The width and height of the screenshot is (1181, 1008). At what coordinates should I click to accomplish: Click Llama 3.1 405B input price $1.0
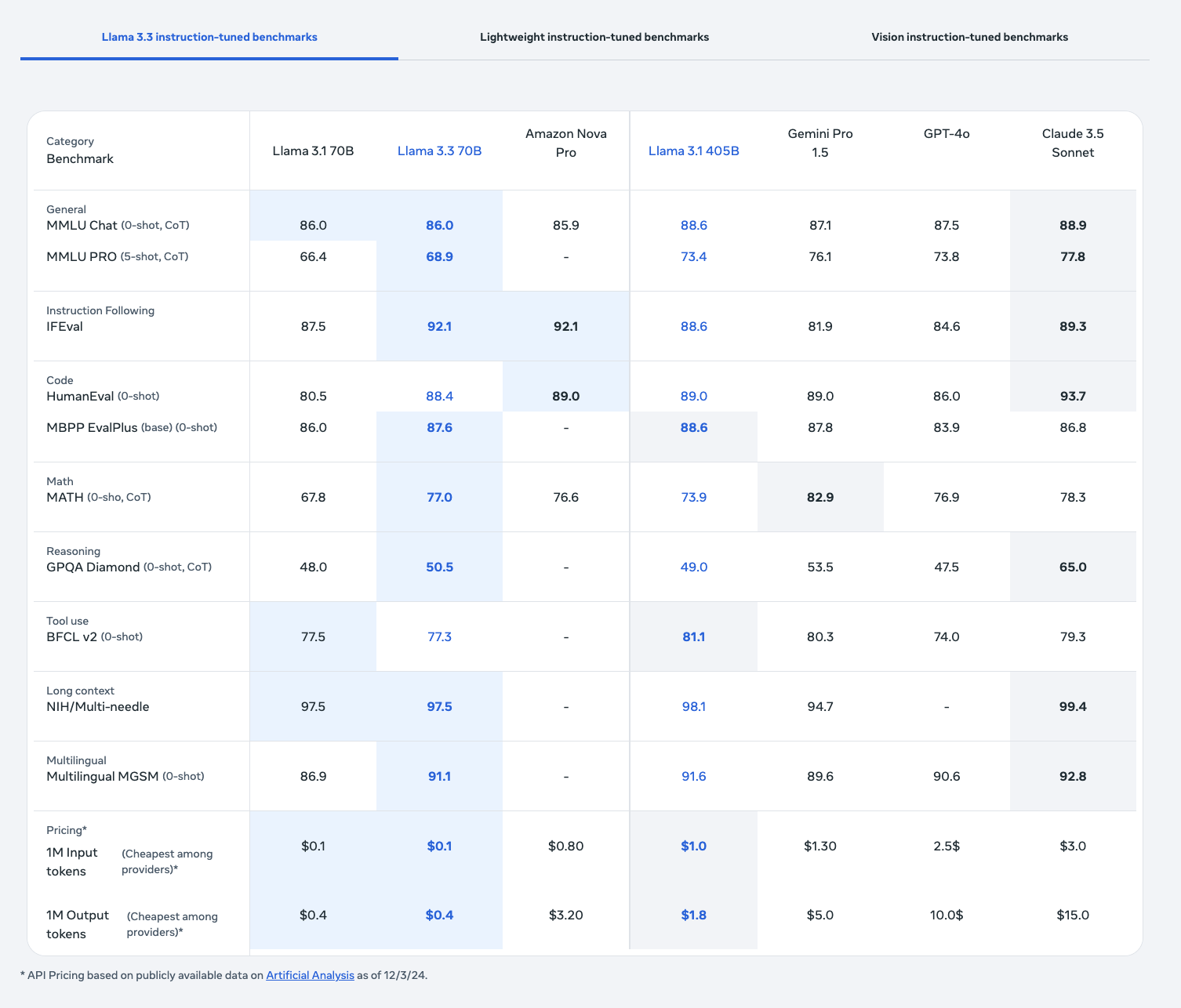click(693, 846)
